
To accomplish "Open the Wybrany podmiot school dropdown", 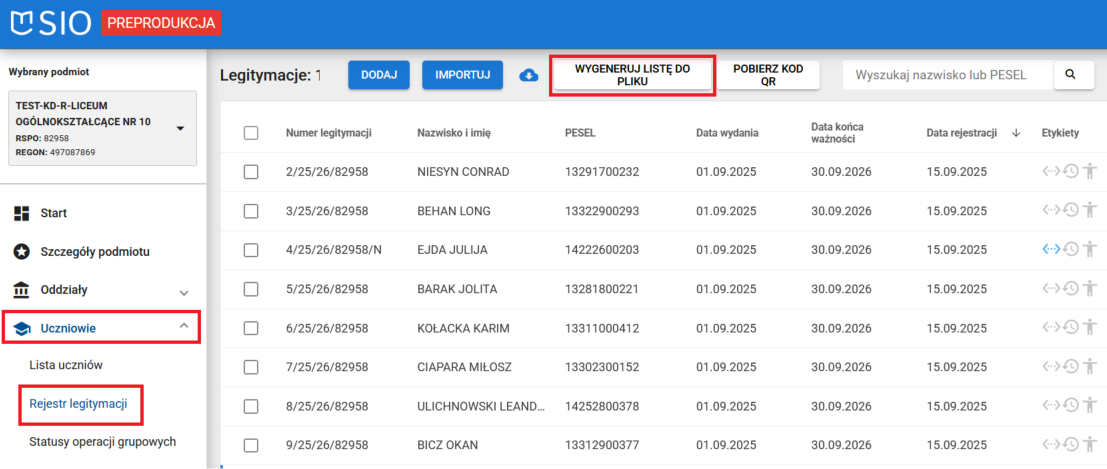I will click(x=180, y=128).
